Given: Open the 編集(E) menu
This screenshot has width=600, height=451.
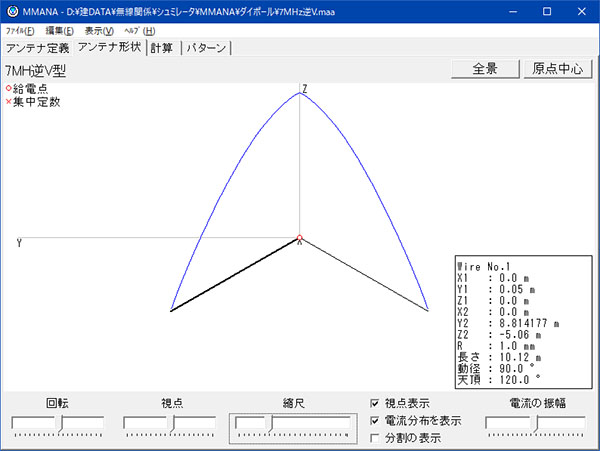Looking at the screenshot, I should (59, 31).
